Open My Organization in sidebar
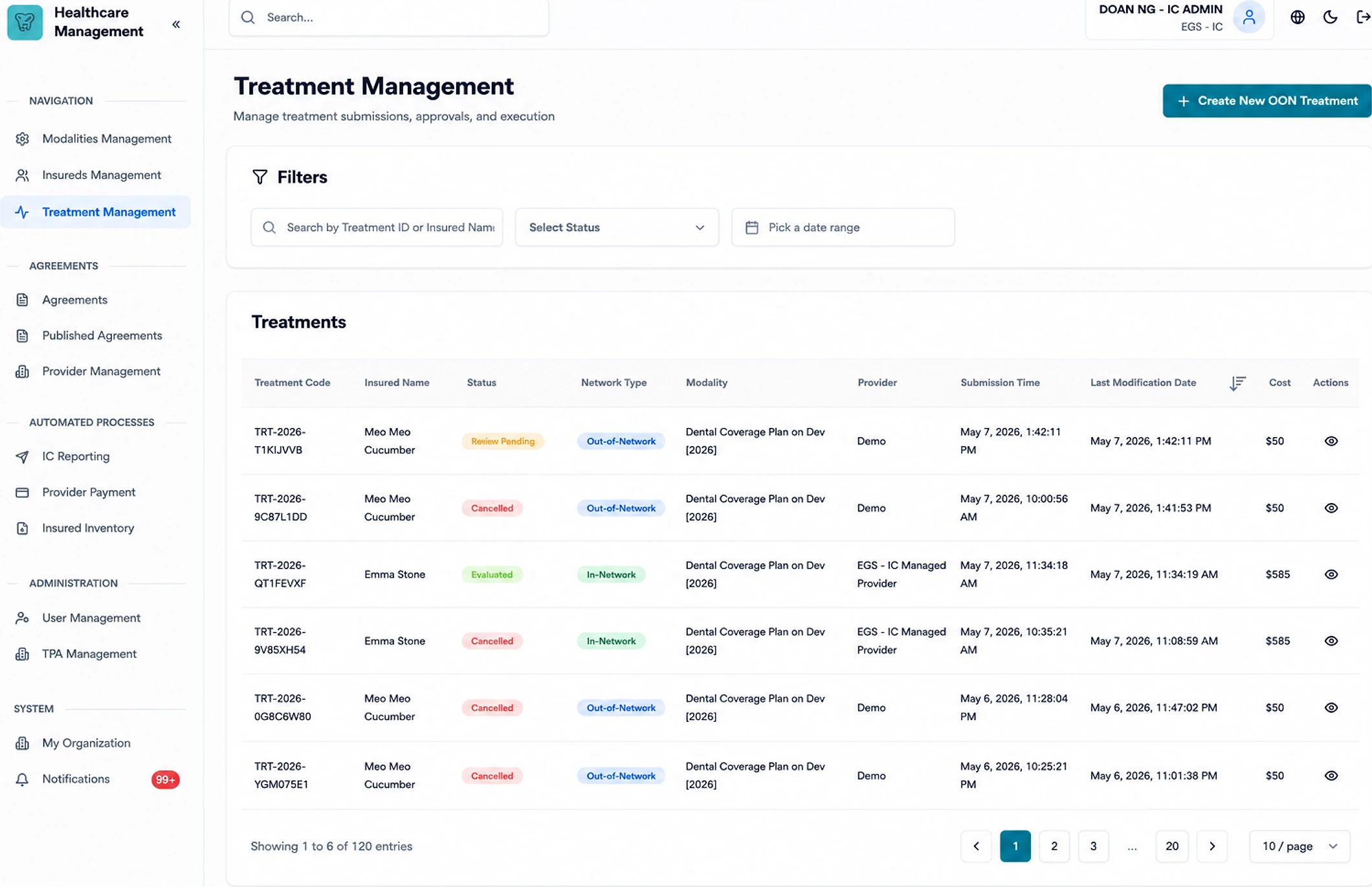Viewport: 1372px width, 887px height. [96, 743]
